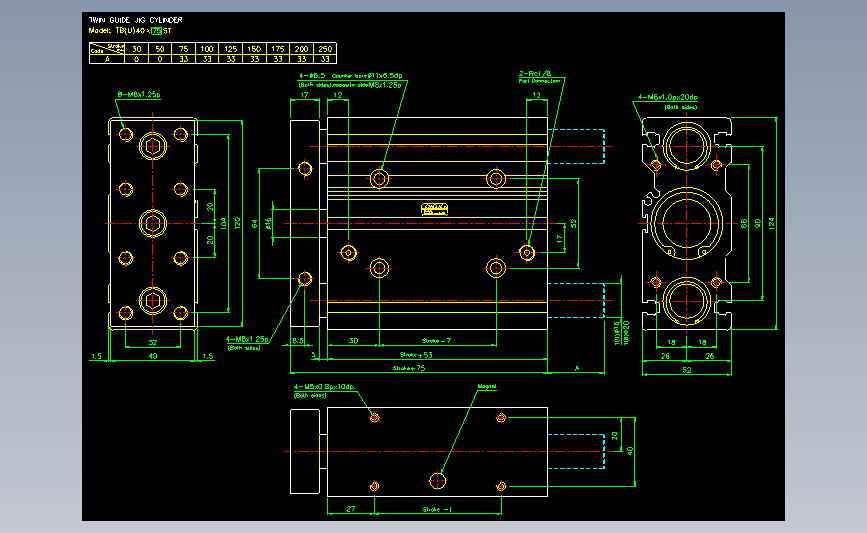Click the small label plate on cylinder body
The image size is (867, 533).
point(434,209)
